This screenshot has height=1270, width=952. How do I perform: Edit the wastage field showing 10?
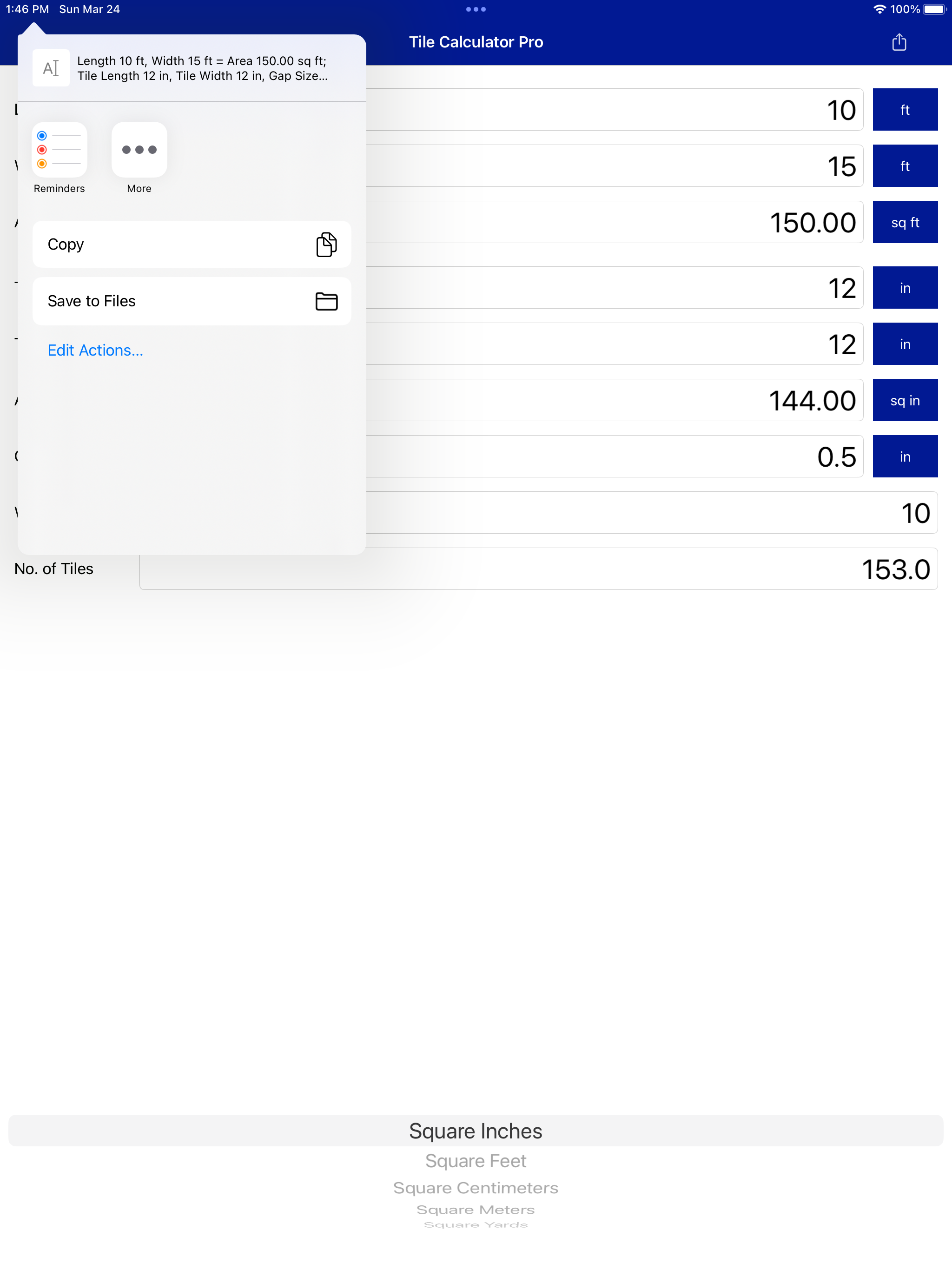pyautogui.click(x=652, y=513)
